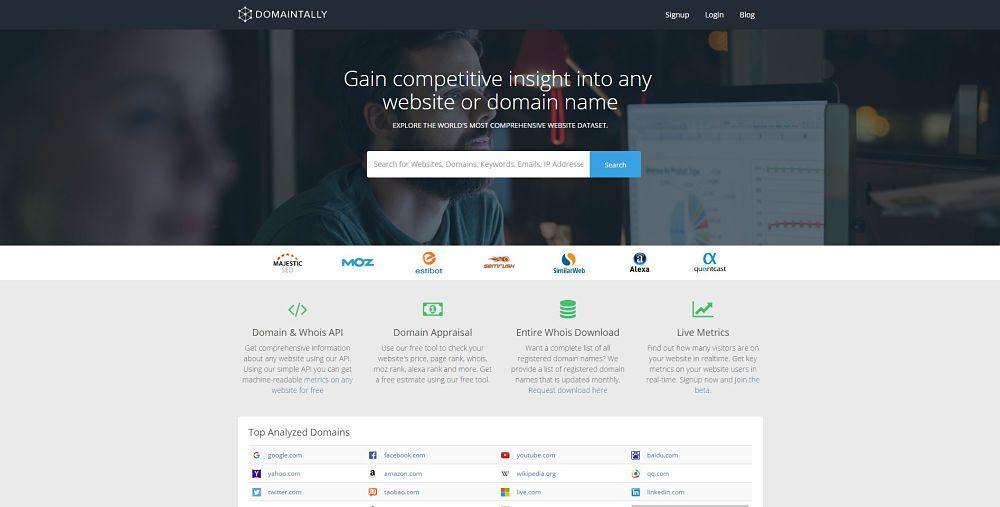The width and height of the screenshot is (1000, 507).
Task: Click the Domaintally logo in header
Action: 282,14
